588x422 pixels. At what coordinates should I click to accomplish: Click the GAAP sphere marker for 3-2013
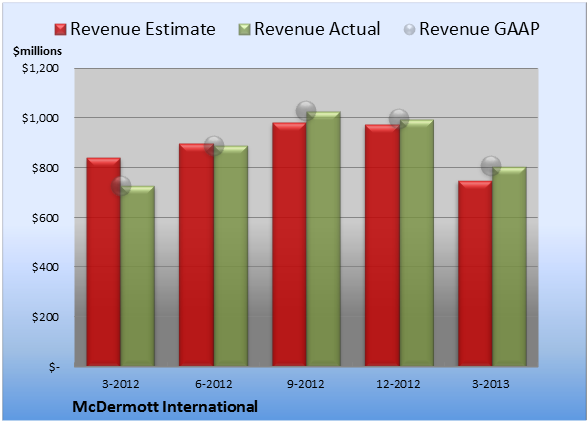[x=491, y=165]
